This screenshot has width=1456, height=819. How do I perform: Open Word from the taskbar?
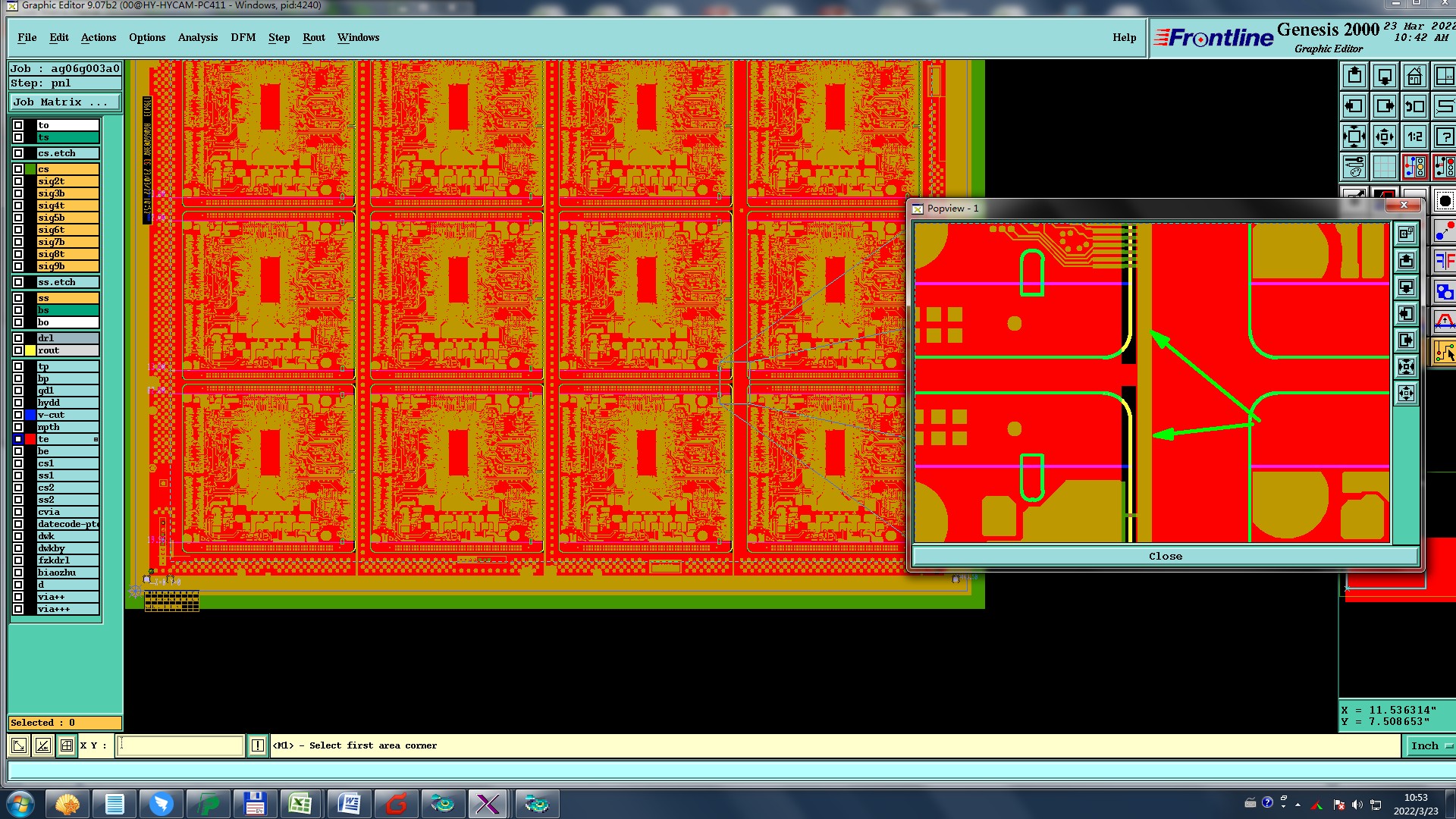[348, 804]
